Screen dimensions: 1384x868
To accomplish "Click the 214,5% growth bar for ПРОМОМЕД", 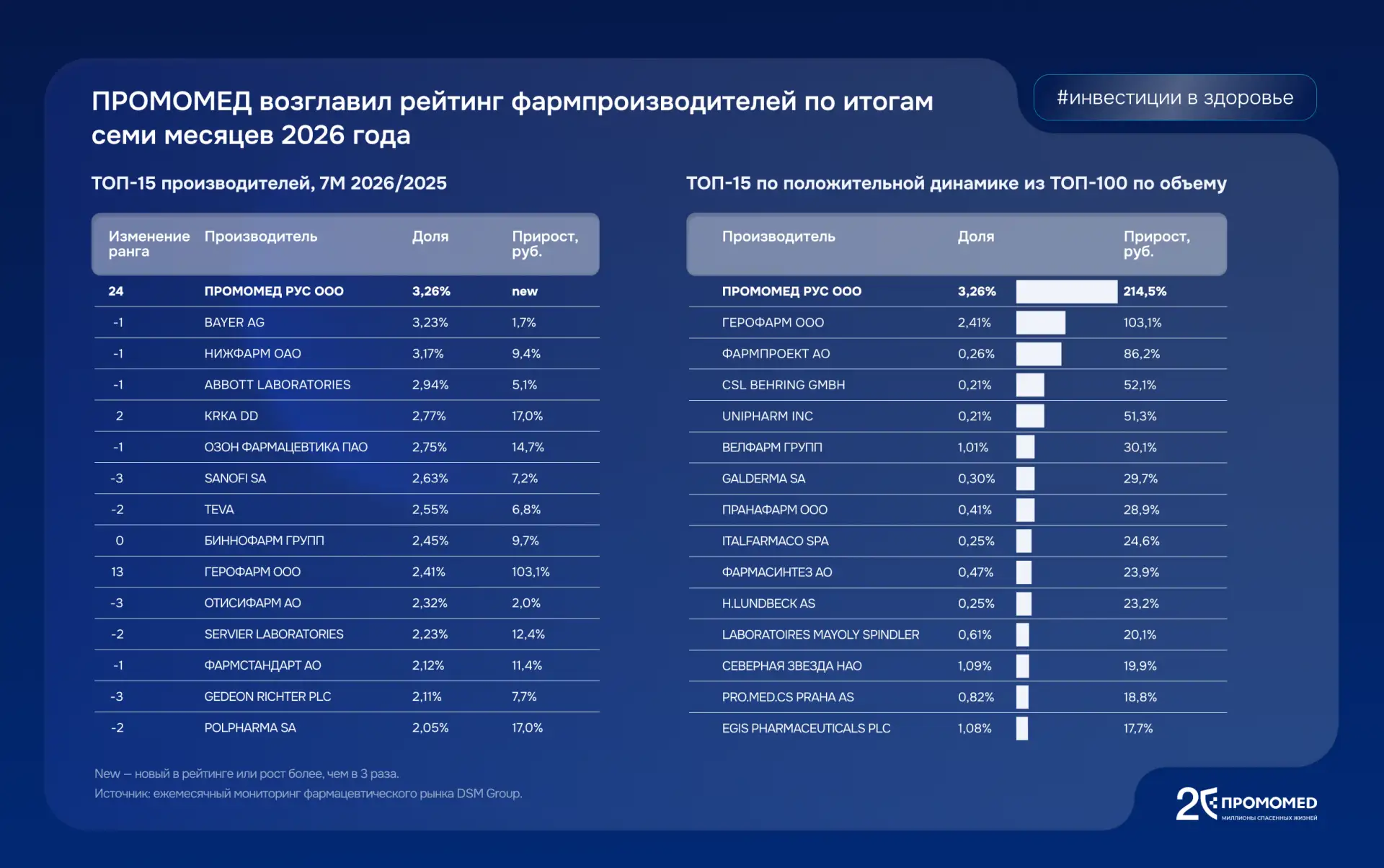I will click(1067, 291).
